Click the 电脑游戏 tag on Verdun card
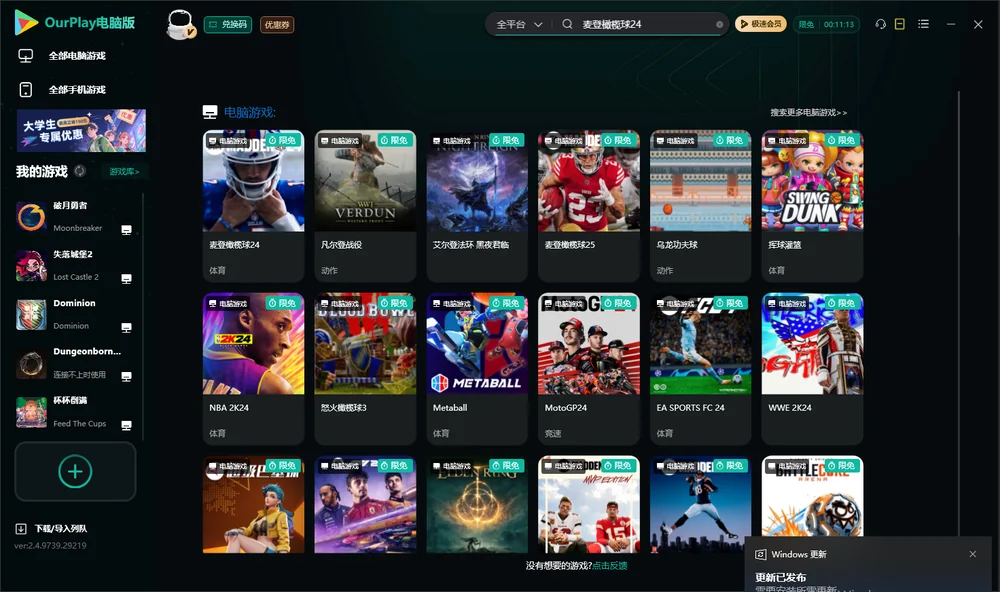The height and width of the screenshot is (592, 1000). point(340,141)
